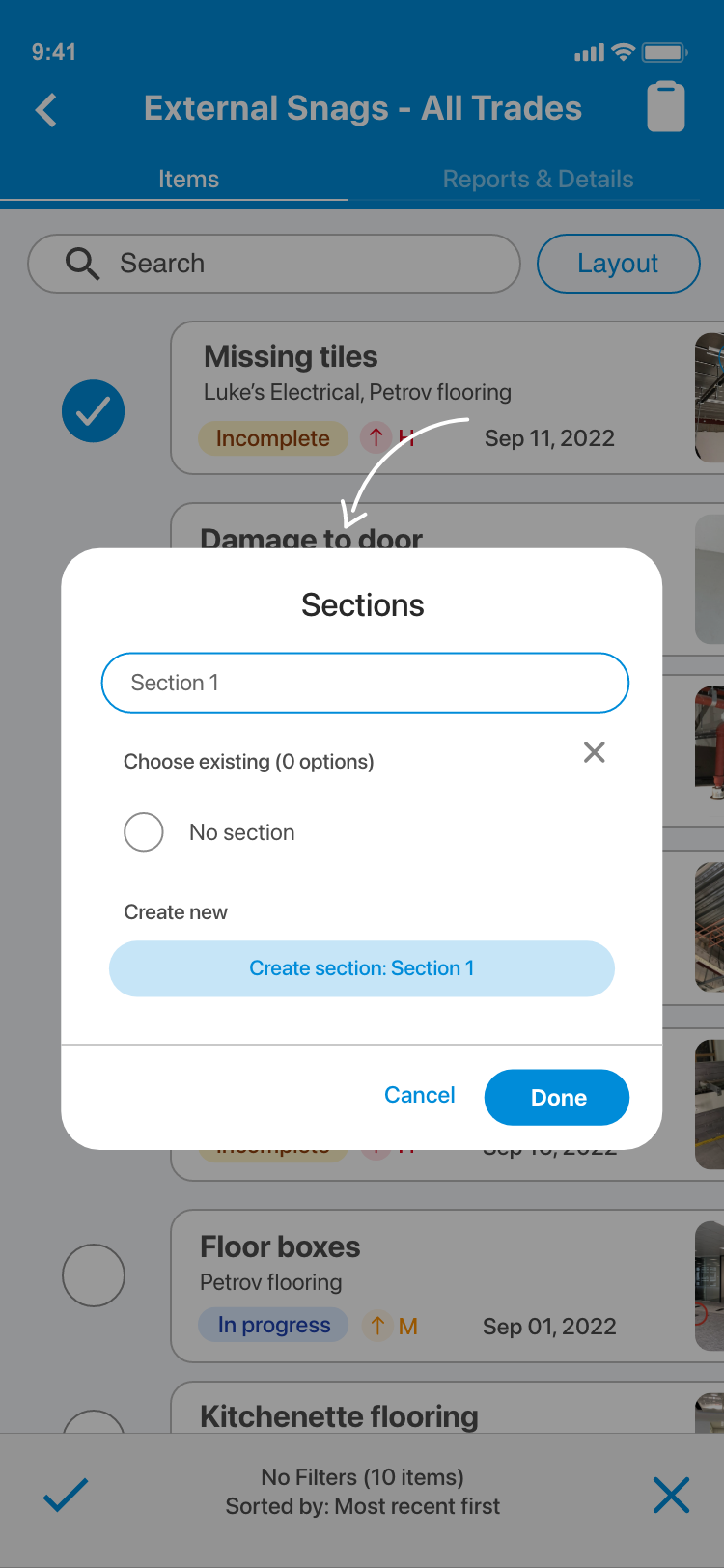The image size is (724, 1568).
Task: Focus the Section 1 name field
Action: (x=365, y=683)
